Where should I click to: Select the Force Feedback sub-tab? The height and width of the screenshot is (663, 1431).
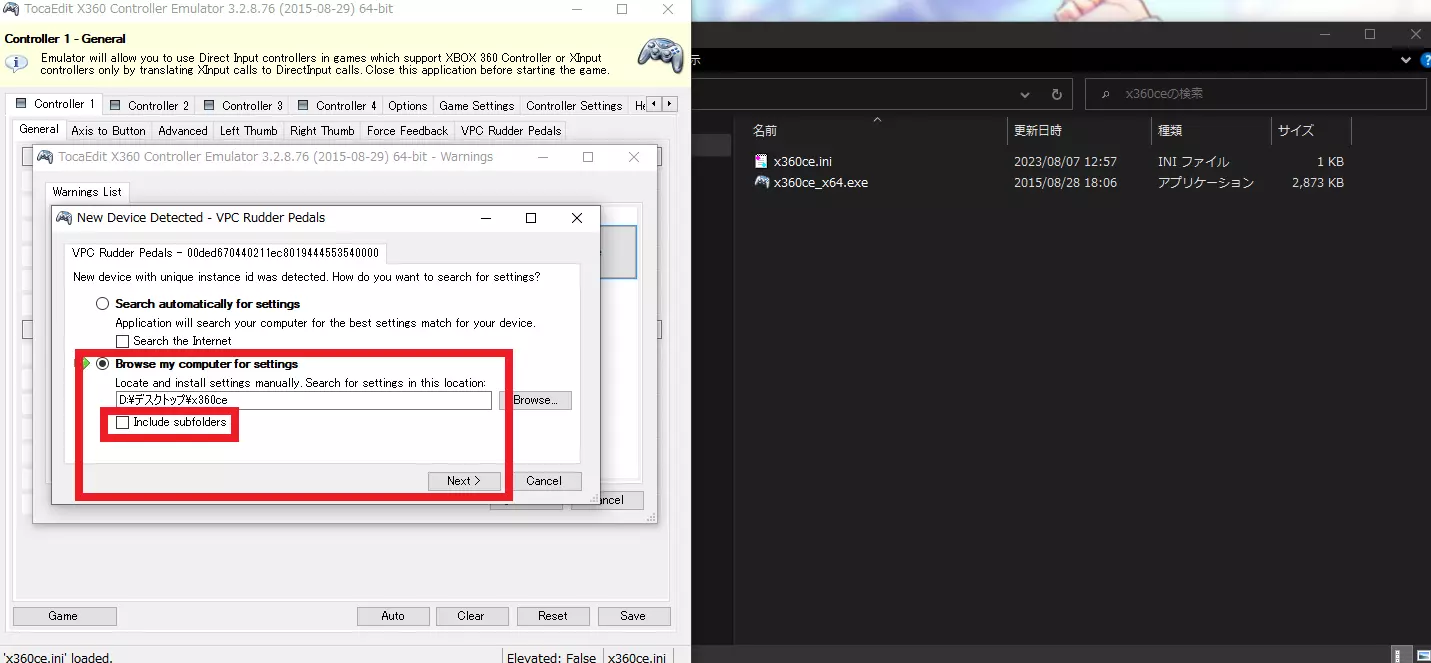(408, 131)
